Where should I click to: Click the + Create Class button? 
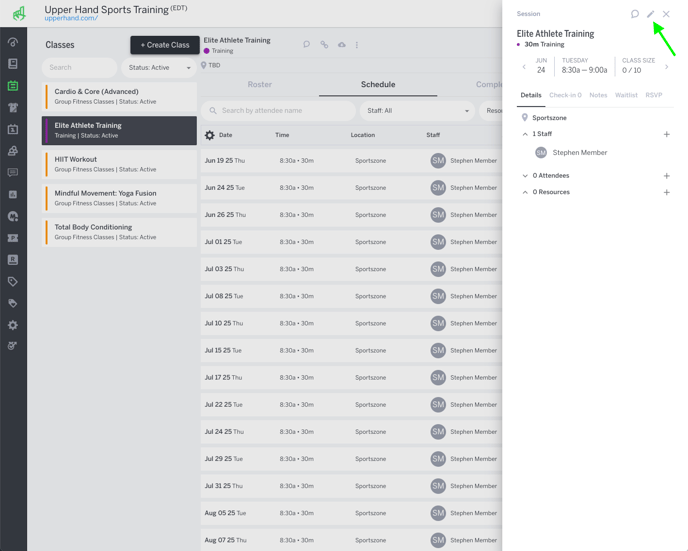click(x=165, y=45)
